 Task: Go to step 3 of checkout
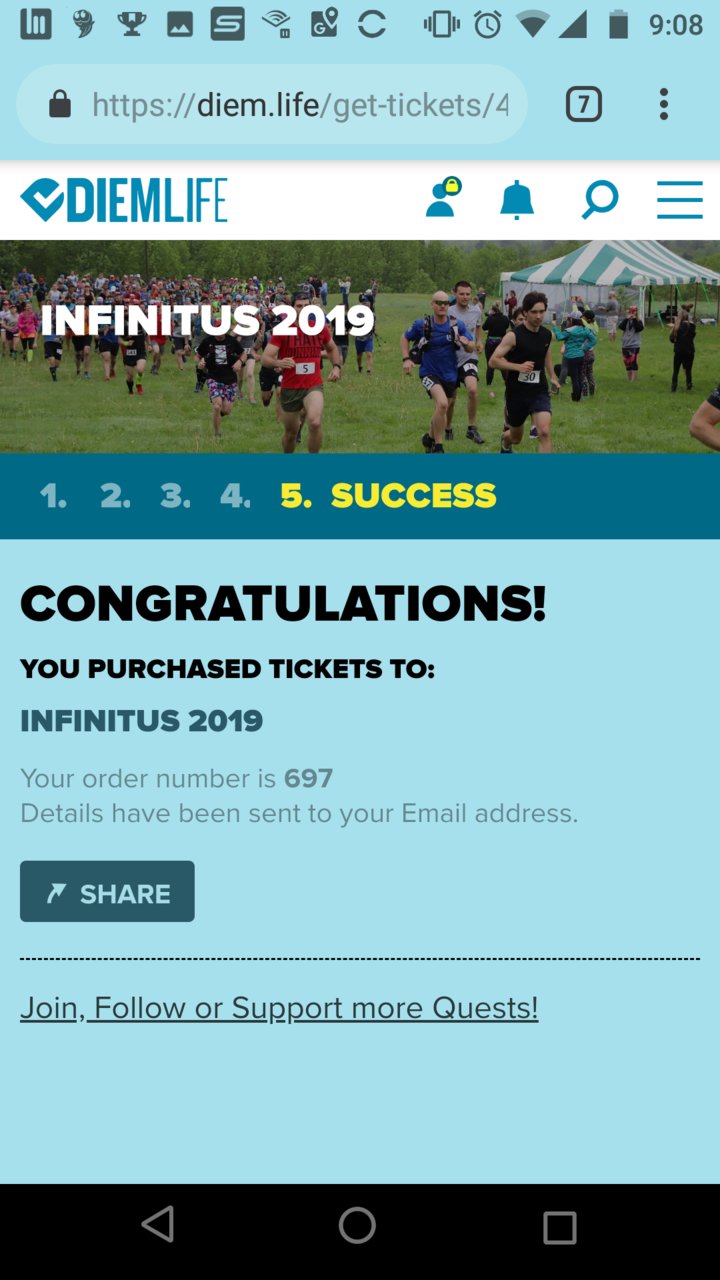(x=175, y=496)
